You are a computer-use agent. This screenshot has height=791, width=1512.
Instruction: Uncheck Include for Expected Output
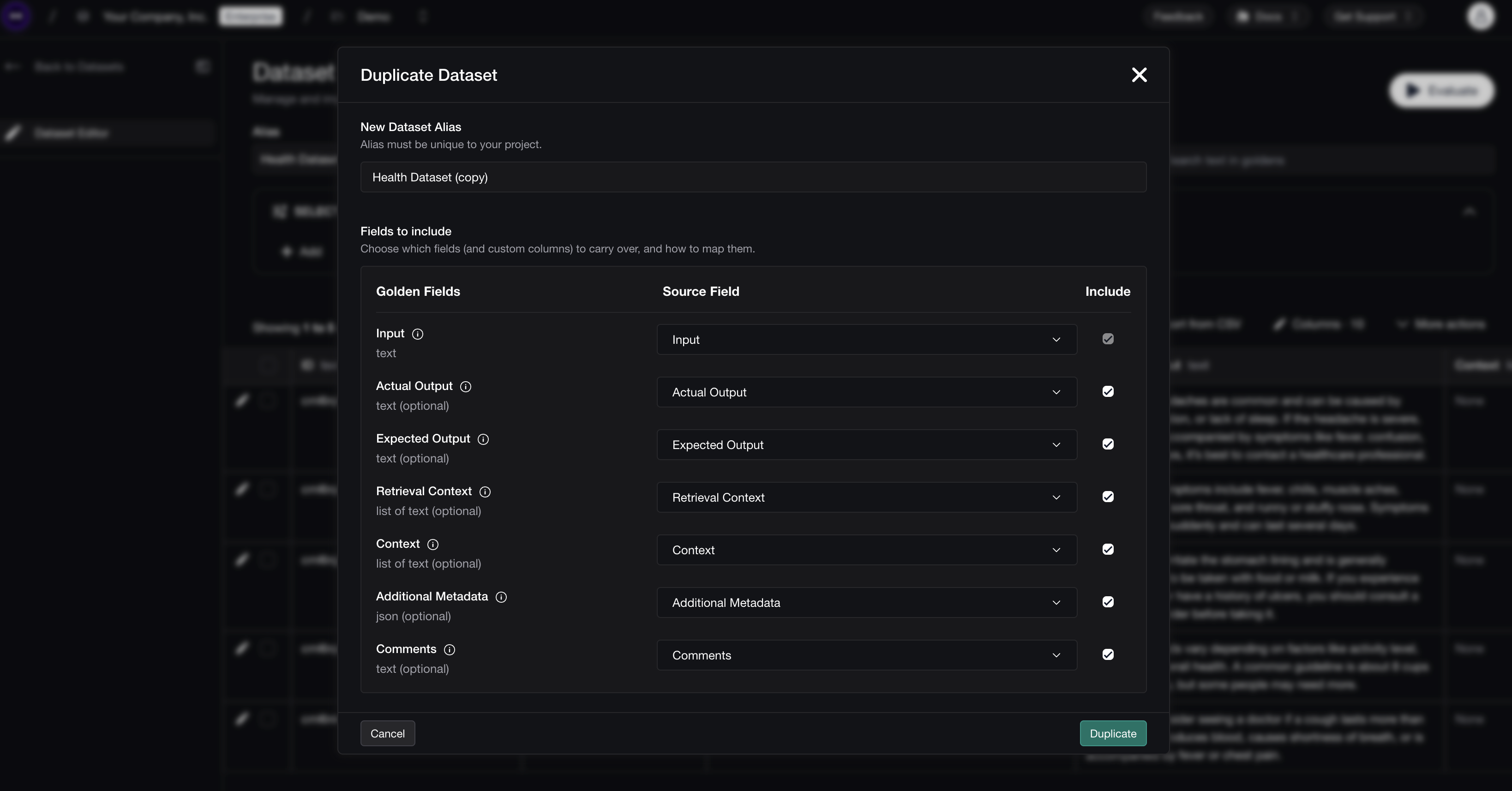click(1108, 444)
